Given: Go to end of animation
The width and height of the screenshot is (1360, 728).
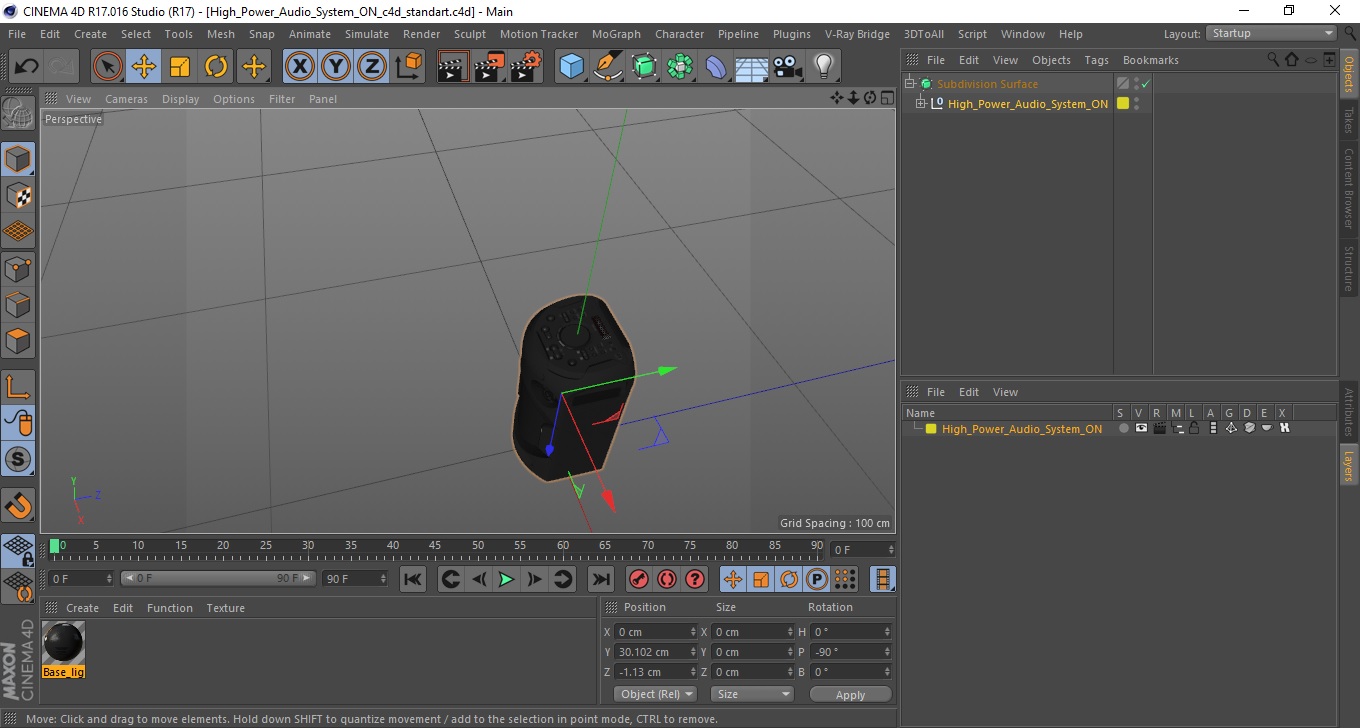Looking at the screenshot, I should pyautogui.click(x=600, y=579).
